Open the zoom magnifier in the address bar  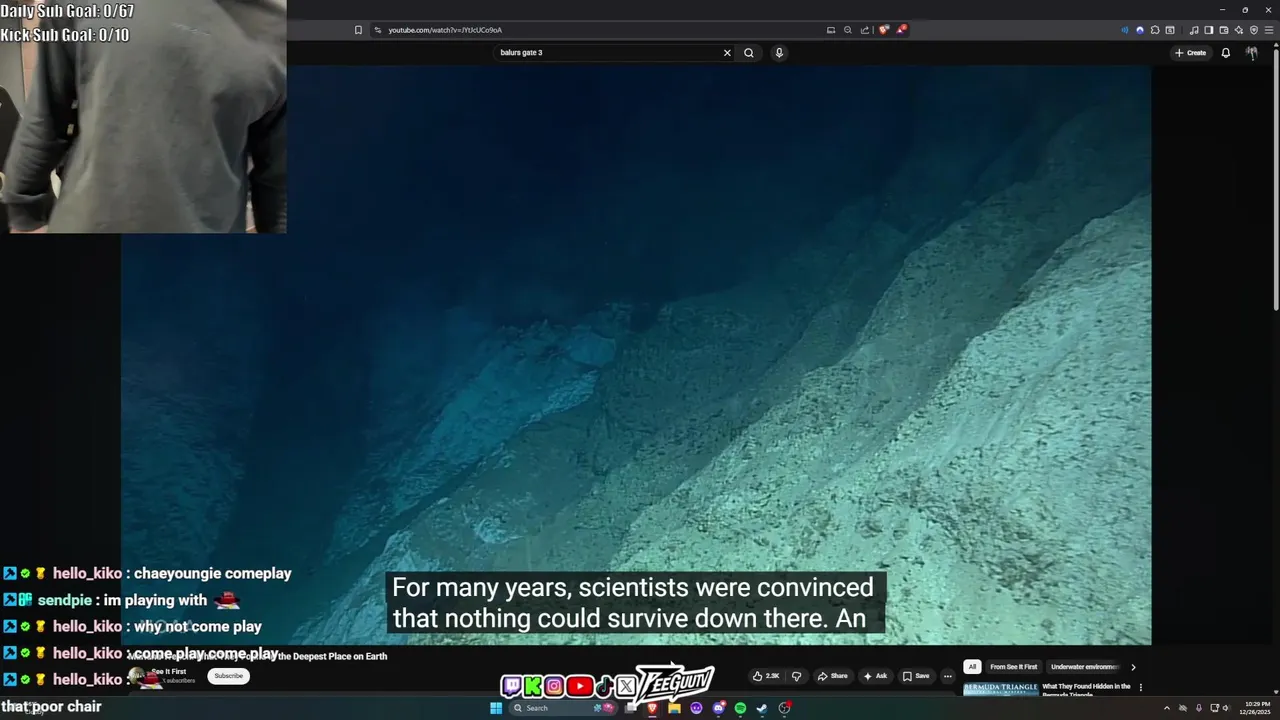pyautogui.click(x=848, y=30)
